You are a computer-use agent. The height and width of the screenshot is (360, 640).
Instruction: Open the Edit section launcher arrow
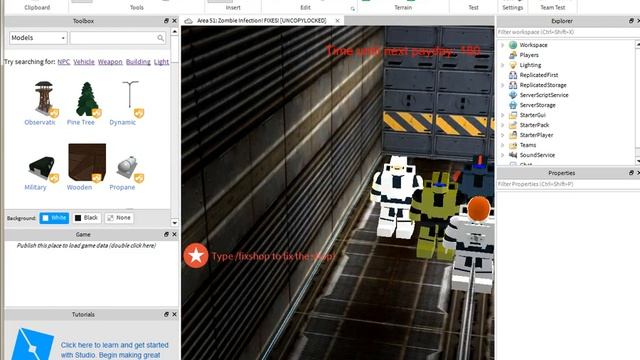click(x=353, y=9)
